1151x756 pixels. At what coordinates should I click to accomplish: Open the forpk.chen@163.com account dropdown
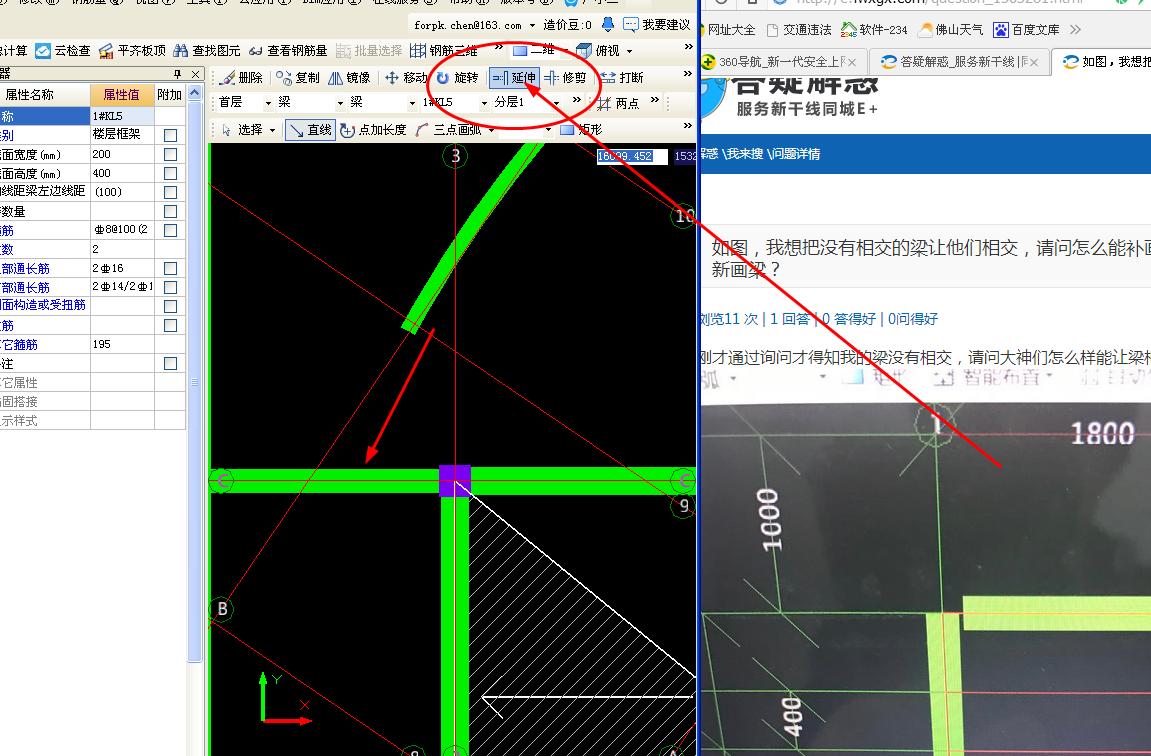[532, 25]
